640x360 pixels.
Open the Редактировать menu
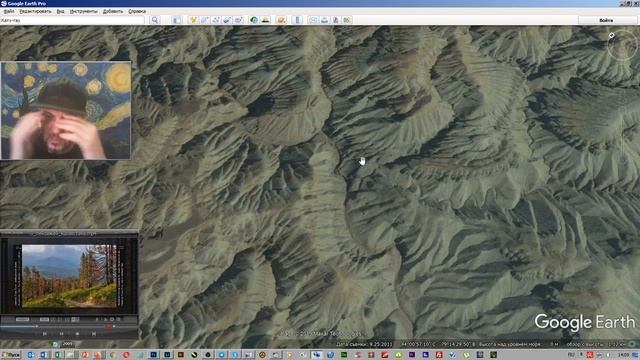click(36, 11)
